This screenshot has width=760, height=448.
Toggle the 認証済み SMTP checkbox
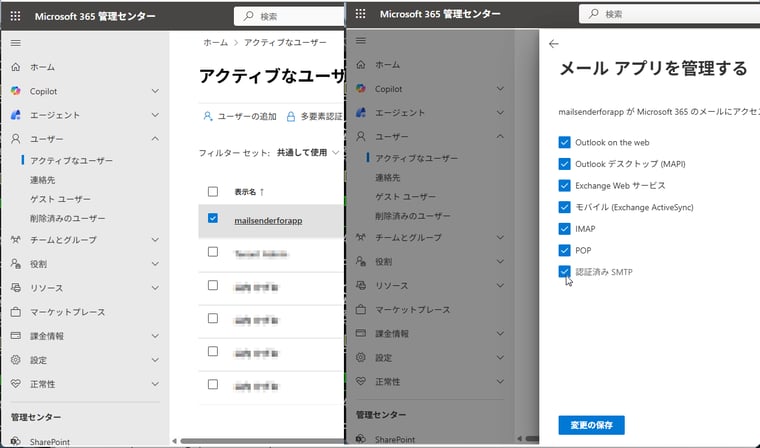tap(564, 272)
